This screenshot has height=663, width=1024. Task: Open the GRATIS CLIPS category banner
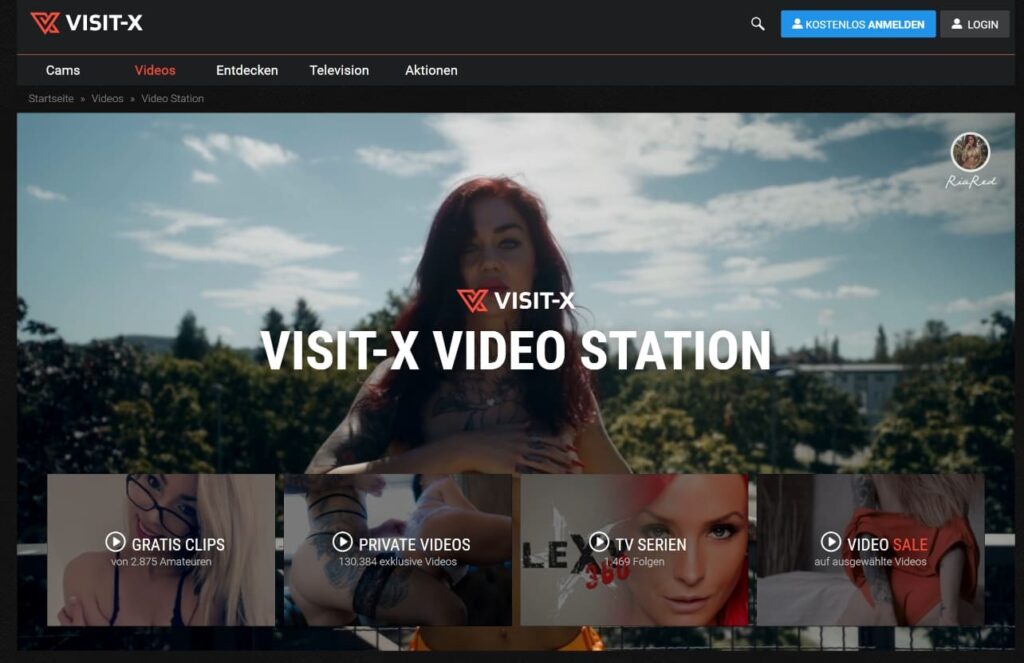pos(160,551)
